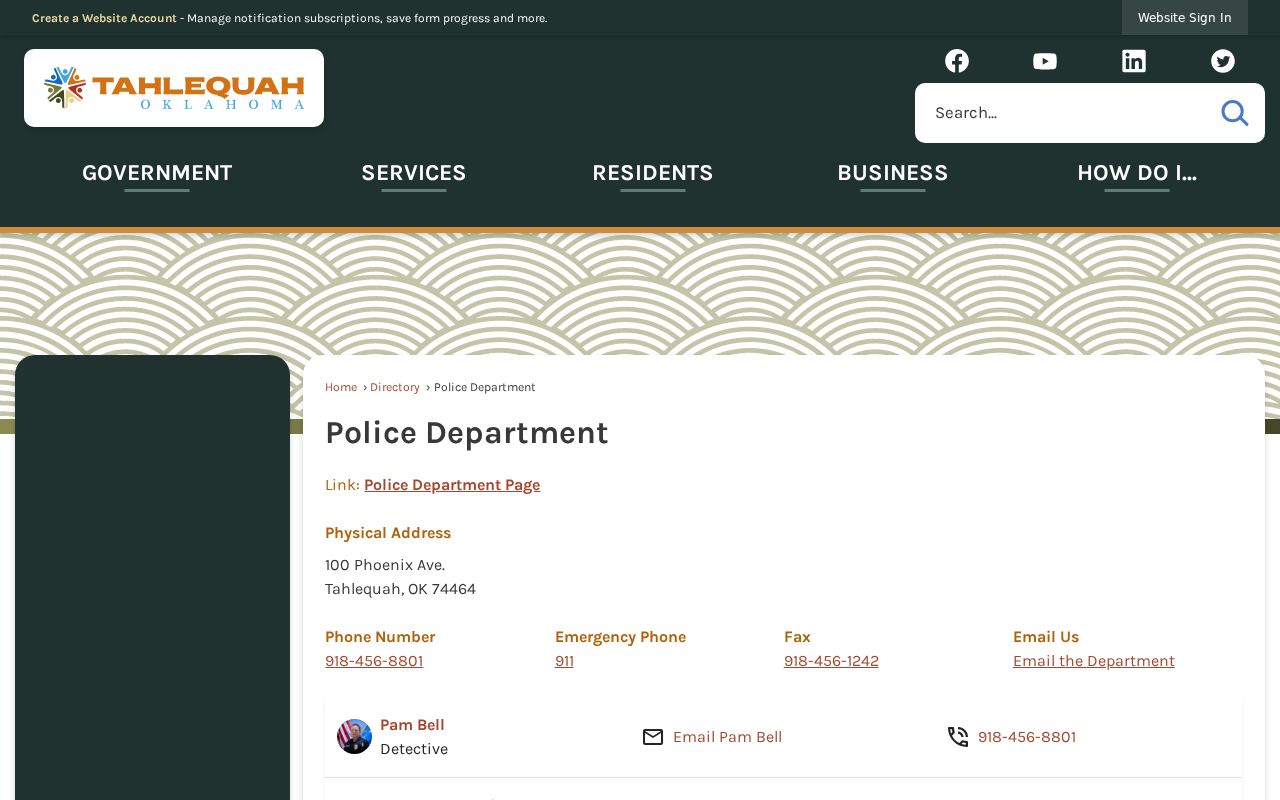Open the LinkedIn social icon
This screenshot has height=800, width=1280.
tap(1134, 61)
